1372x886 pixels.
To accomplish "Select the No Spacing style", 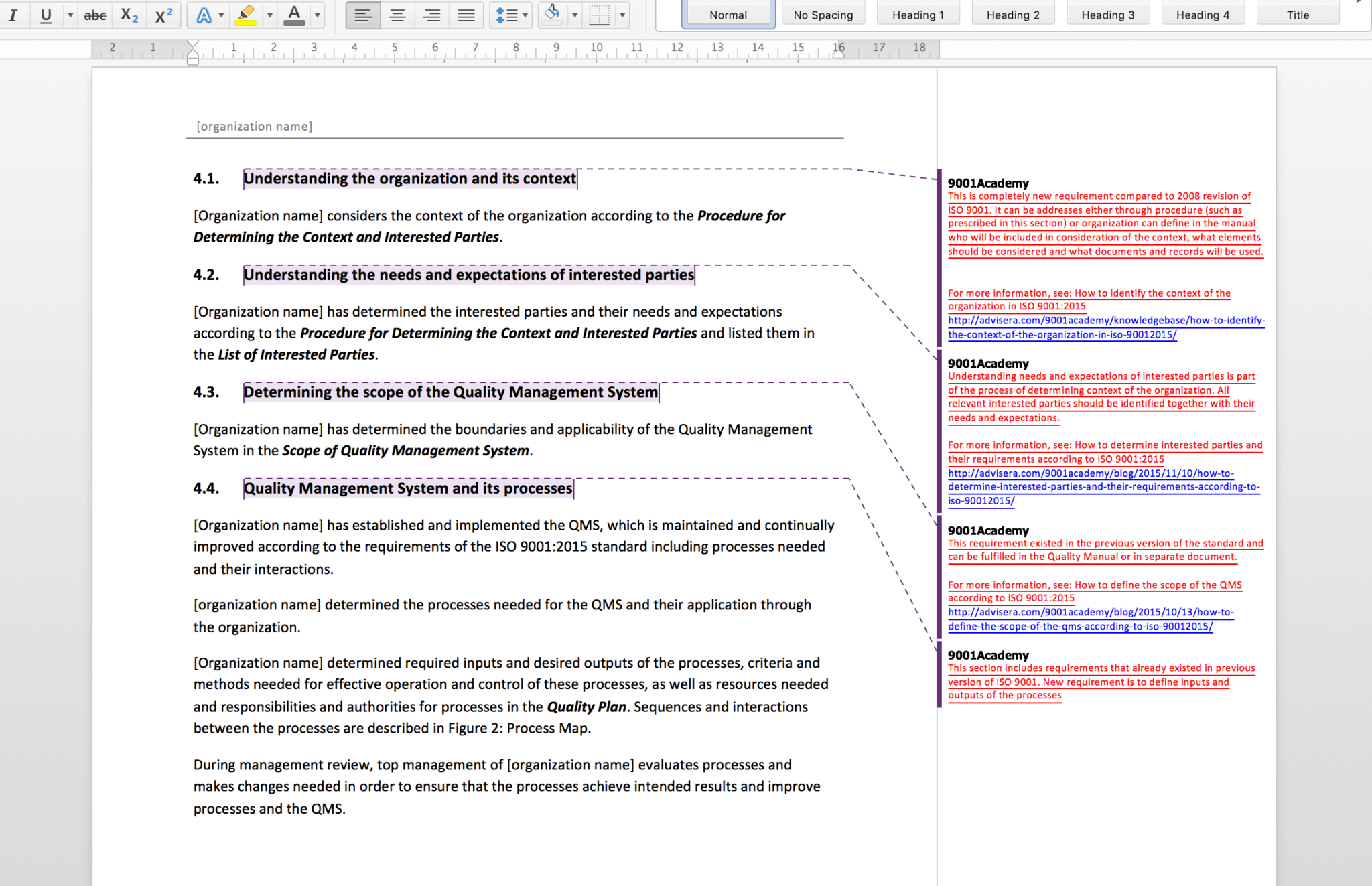I will (x=823, y=15).
